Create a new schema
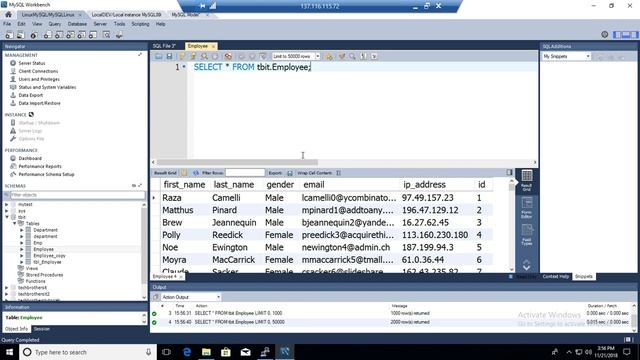This screenshot has height=360, width=640. (x=47, y=35)
